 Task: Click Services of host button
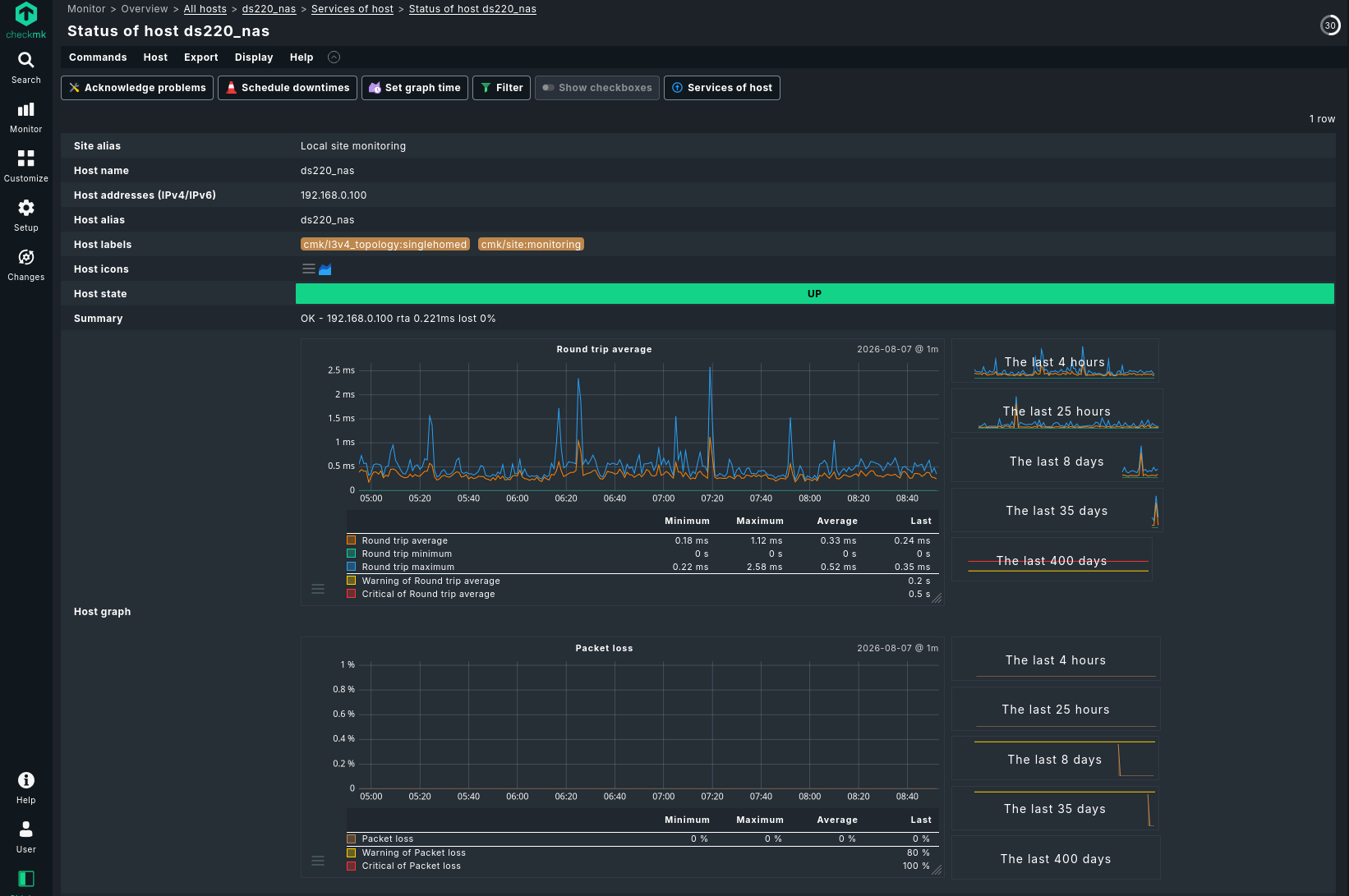(x=722, y=88)
